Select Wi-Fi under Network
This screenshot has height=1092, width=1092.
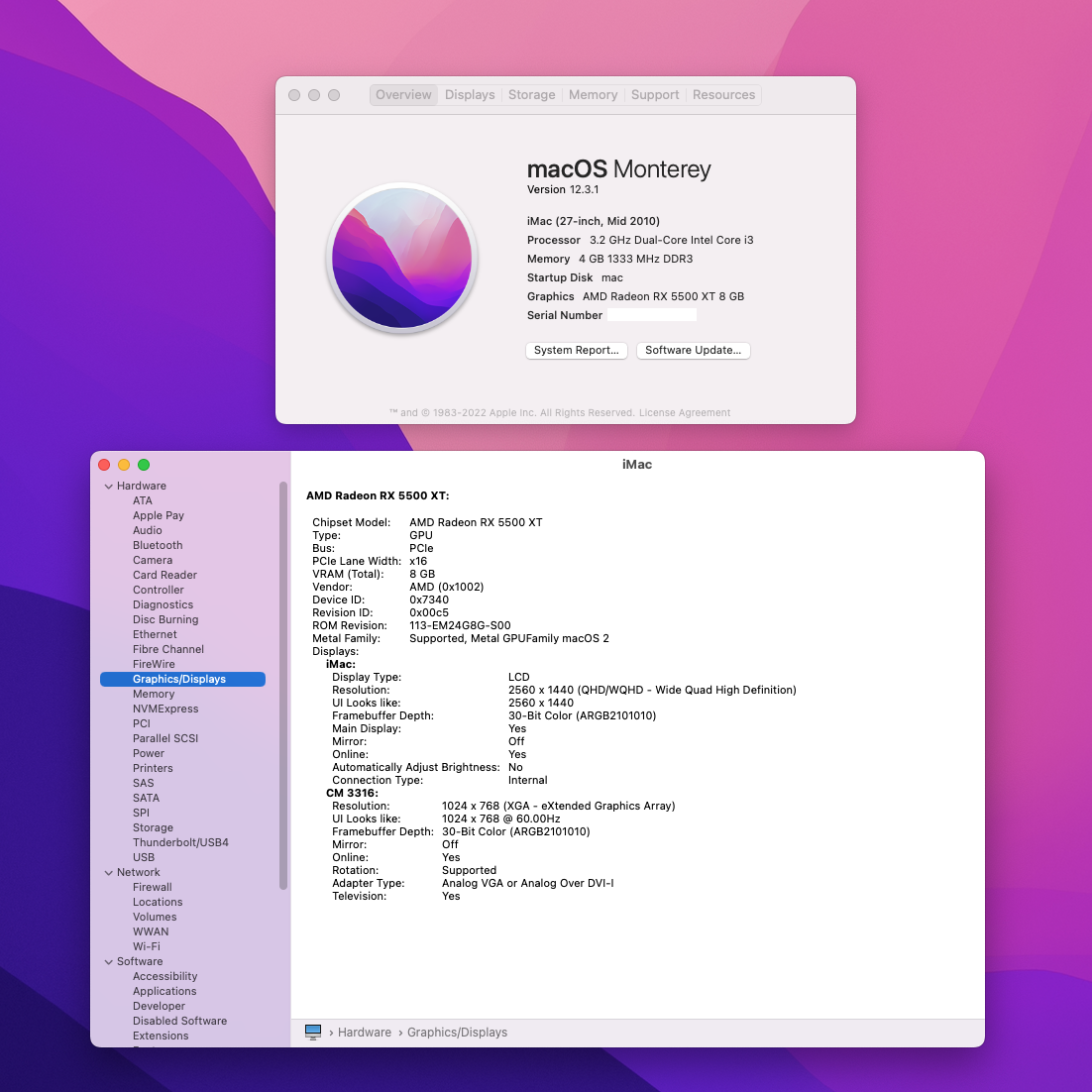[x=147, y=946]
